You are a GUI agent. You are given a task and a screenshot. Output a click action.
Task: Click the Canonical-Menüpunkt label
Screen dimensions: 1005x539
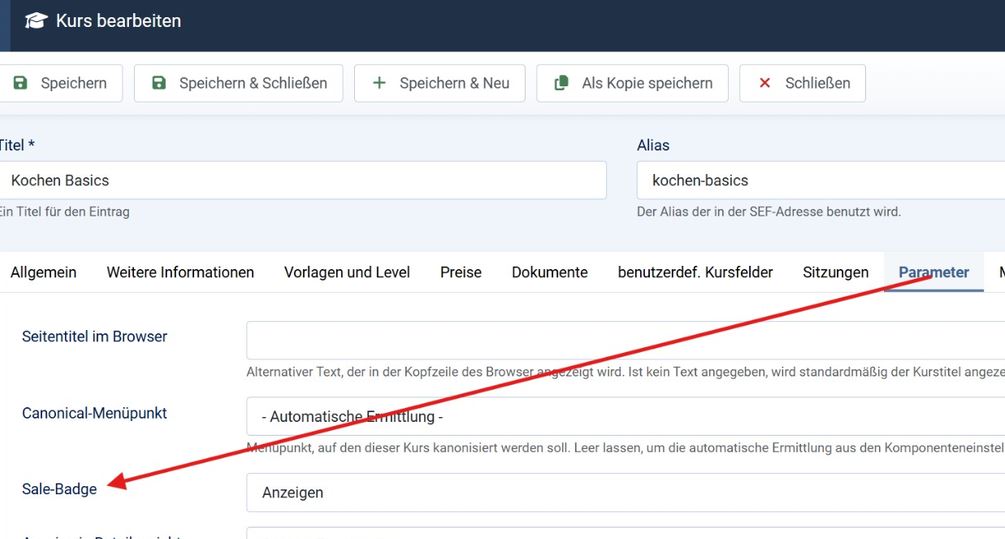[94, 413]
